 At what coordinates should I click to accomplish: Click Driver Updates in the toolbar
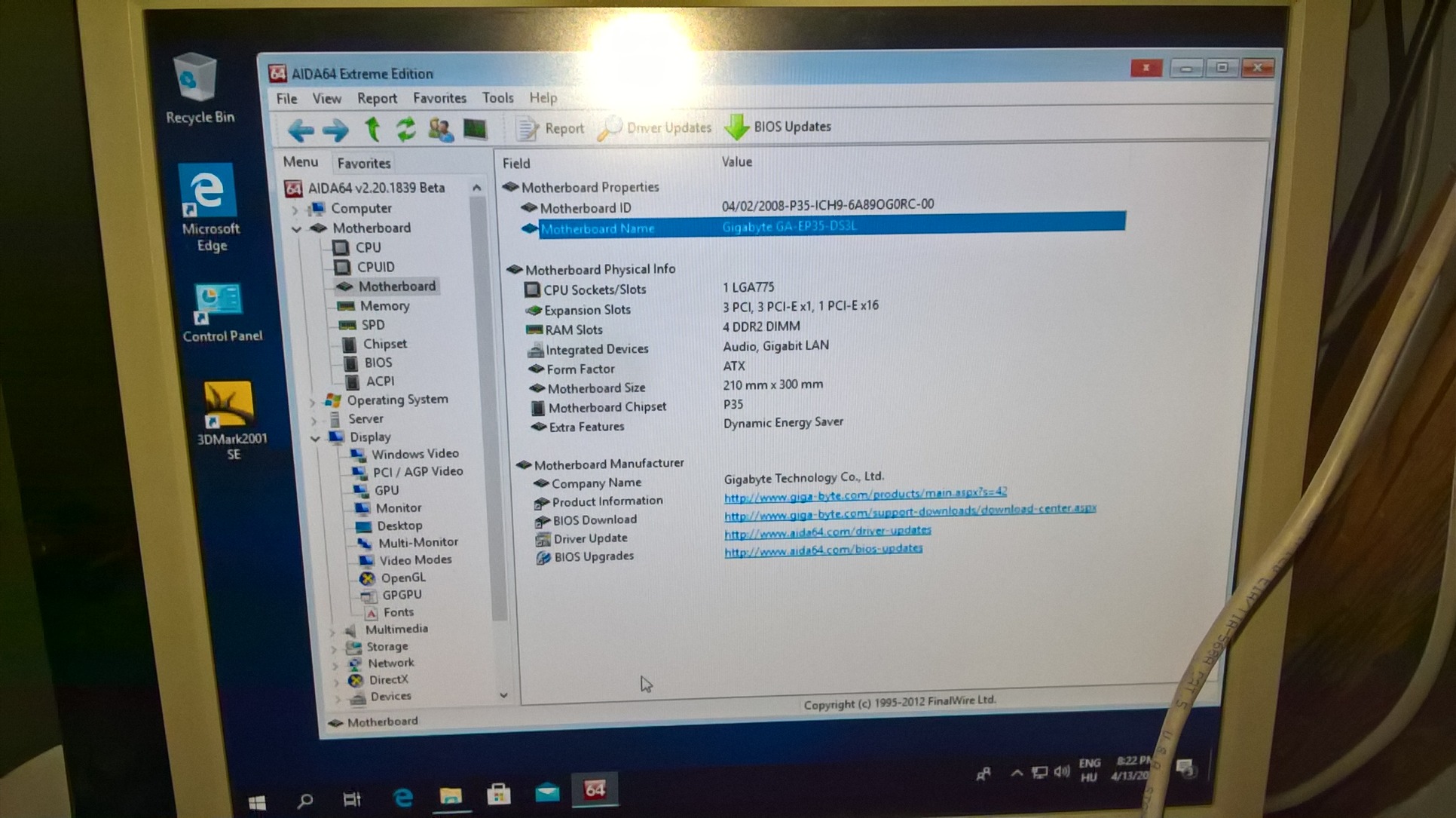[655, 128]
